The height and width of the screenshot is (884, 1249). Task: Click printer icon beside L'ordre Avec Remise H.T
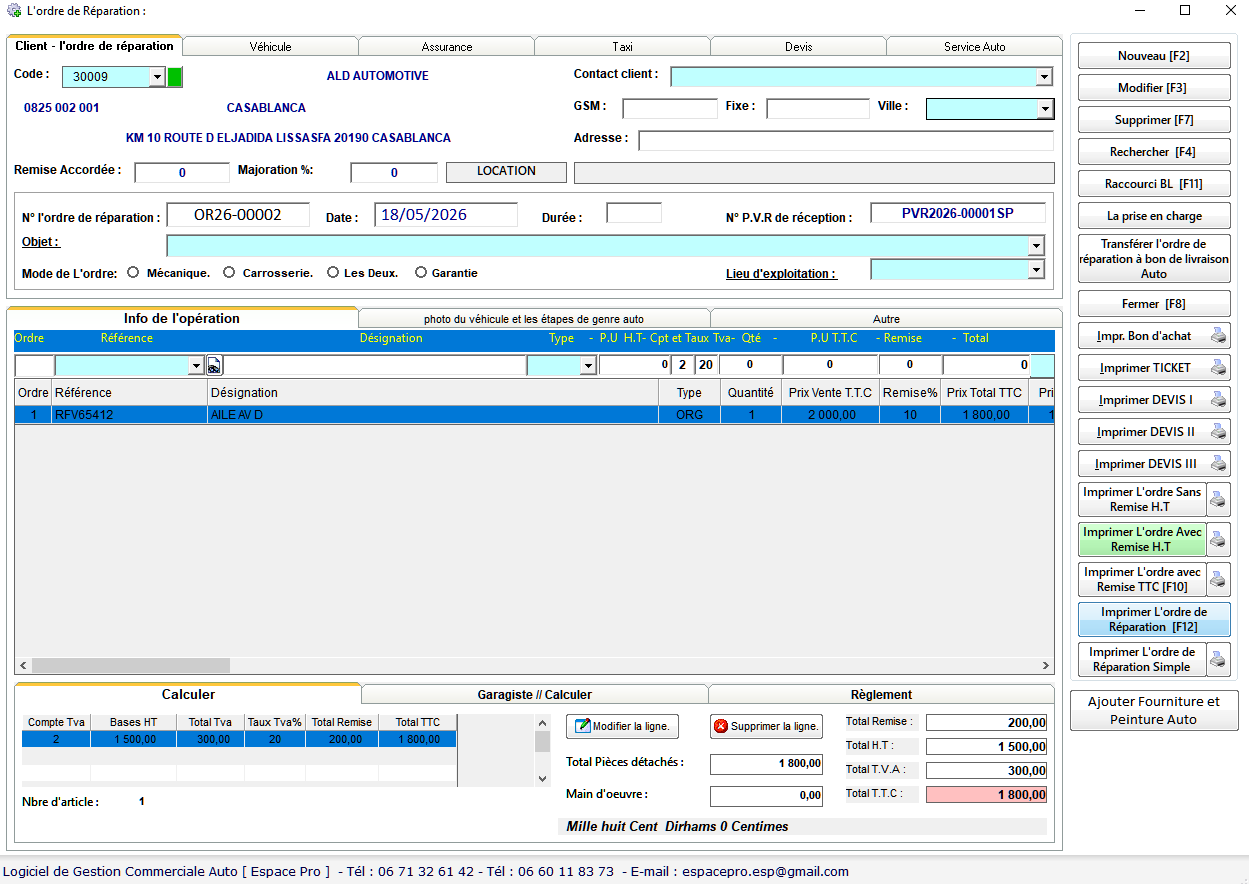click(1218, 539)
